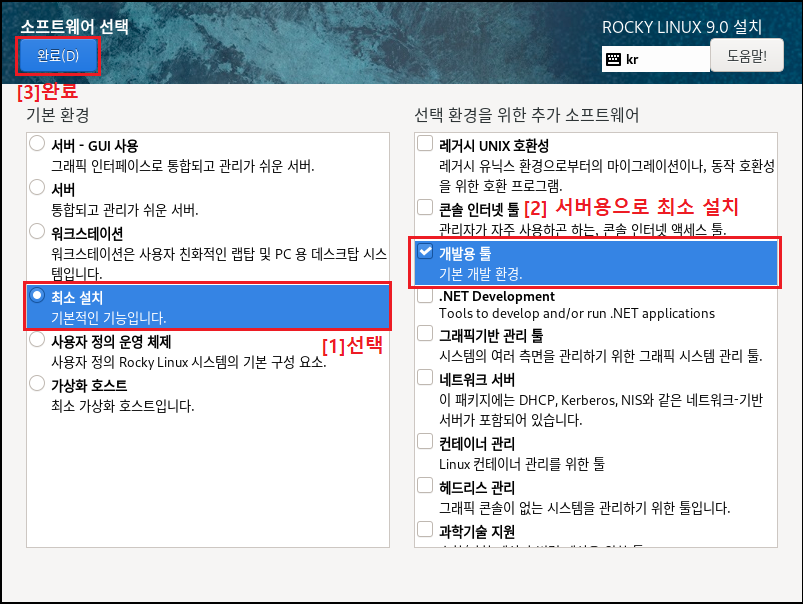Check the 콘솔 인터넷 툴 checkbox

click(425, 207)
